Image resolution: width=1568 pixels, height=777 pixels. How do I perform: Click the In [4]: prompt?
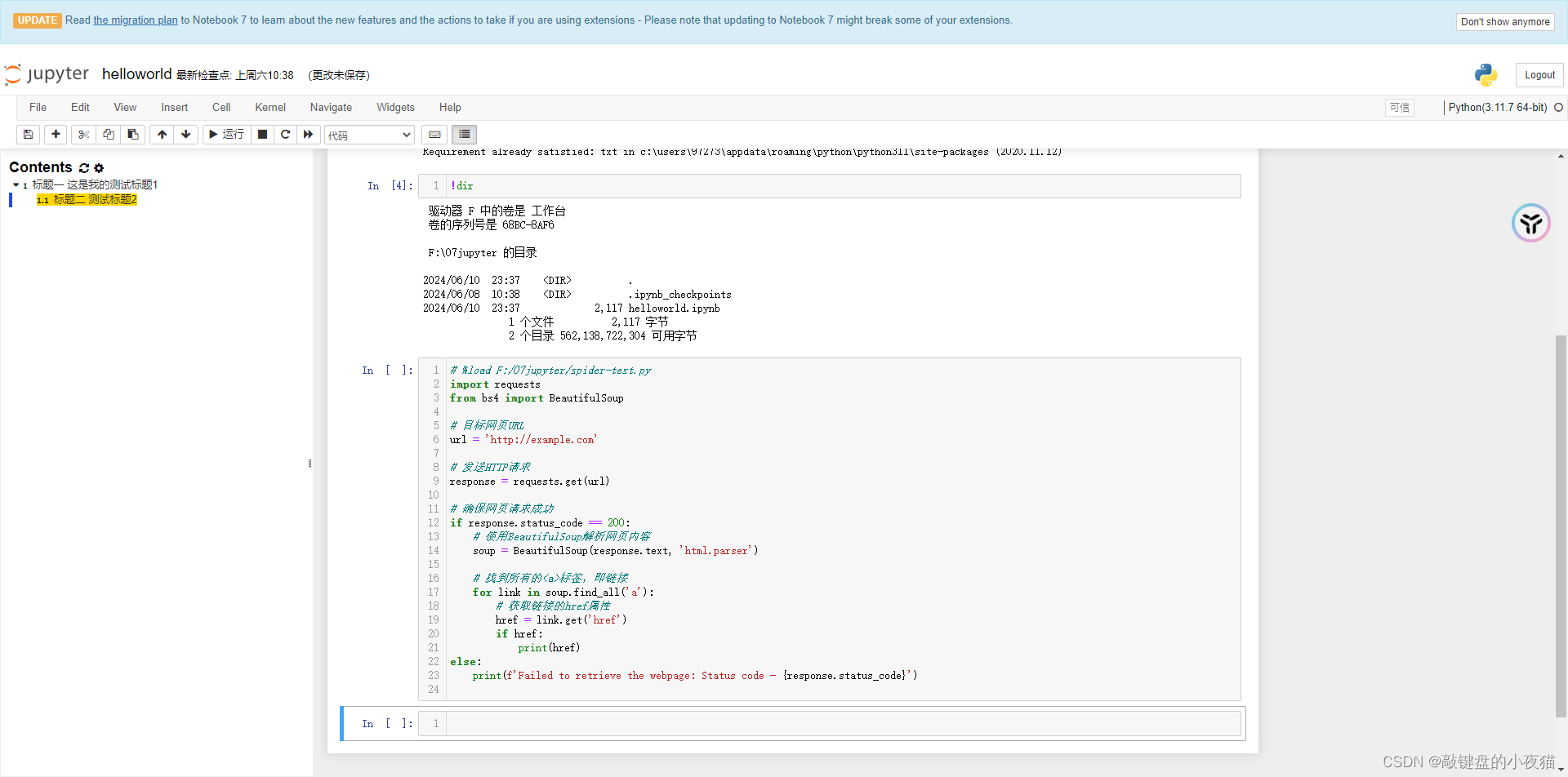(x=390, y=186)
